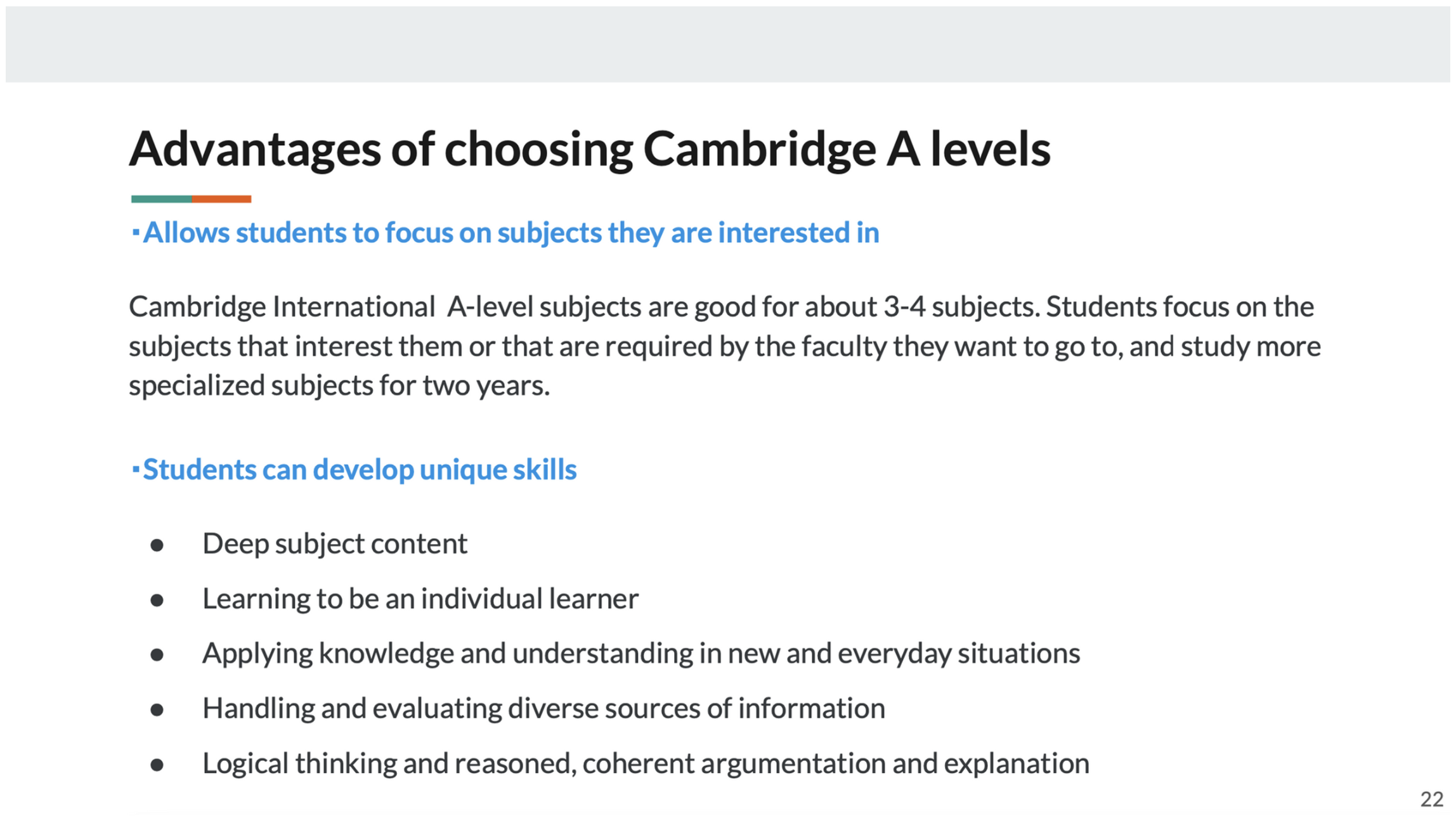Click the gray header band atop the slide

727,44
